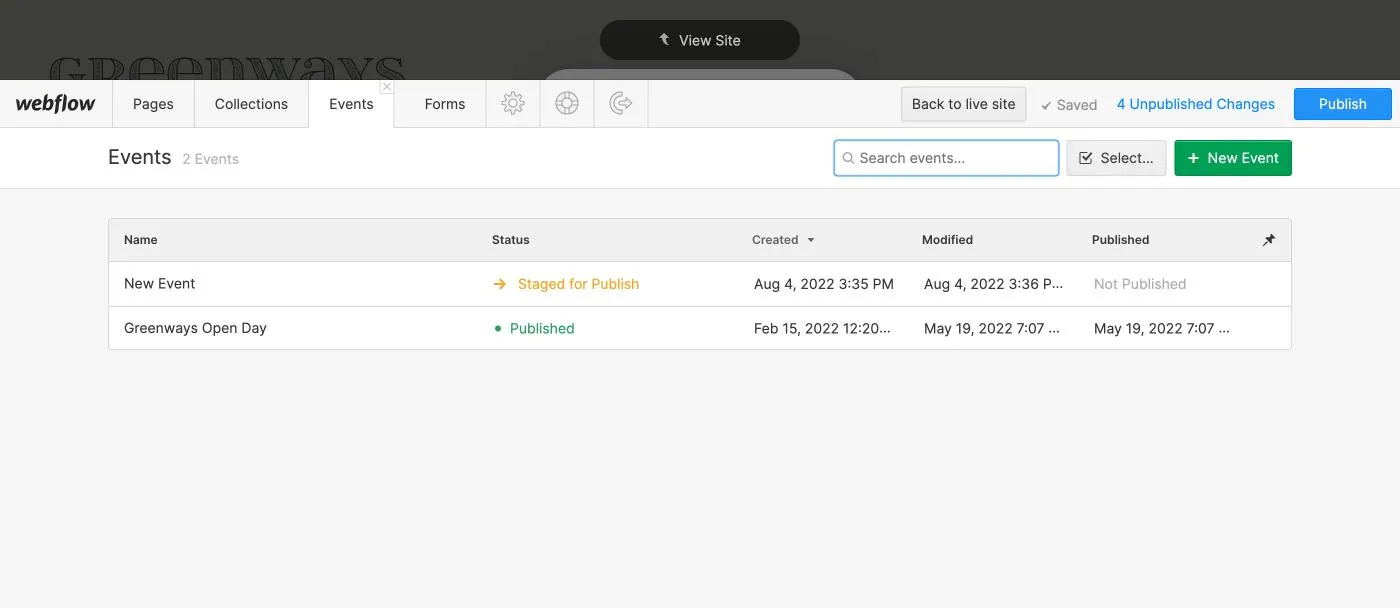Open the help lifebuoy icon
Image resolution: width=1400 pixels, height=608 pixels.
567,103
